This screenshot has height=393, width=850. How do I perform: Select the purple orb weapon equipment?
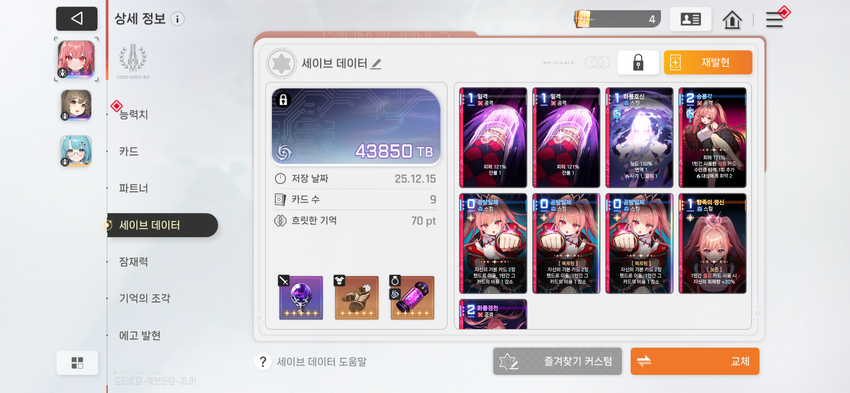click(x=301, y=298)
